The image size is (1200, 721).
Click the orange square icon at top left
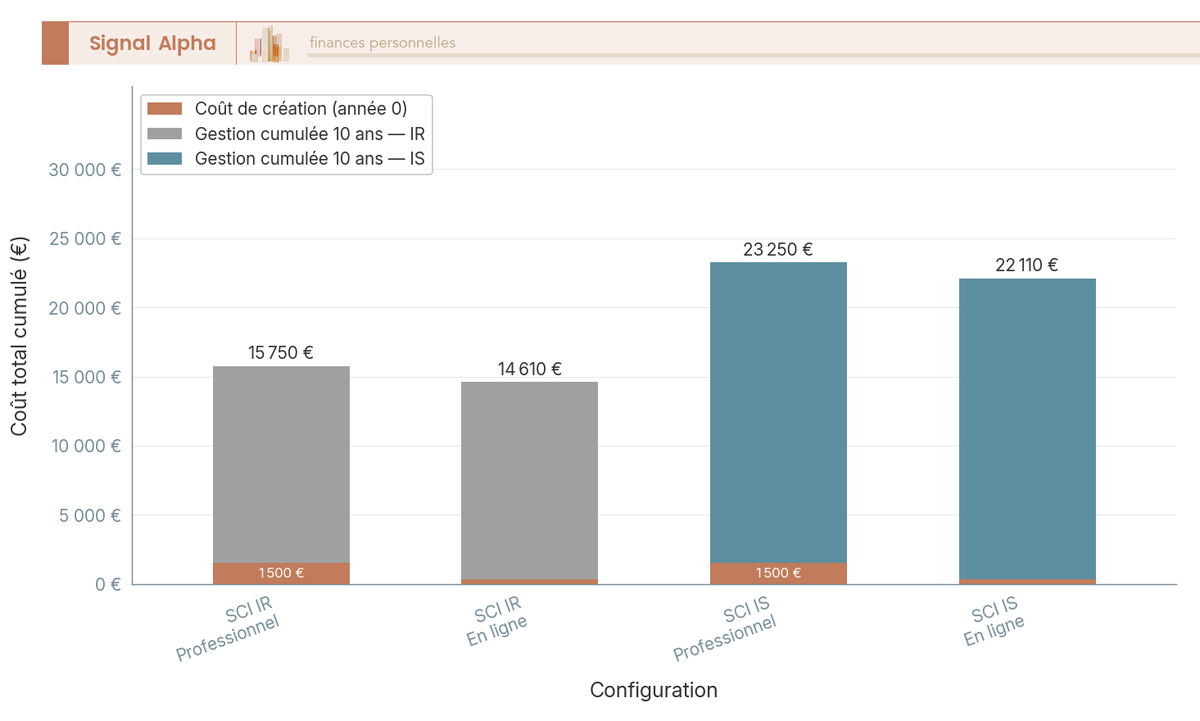click(x=56, y=42)
